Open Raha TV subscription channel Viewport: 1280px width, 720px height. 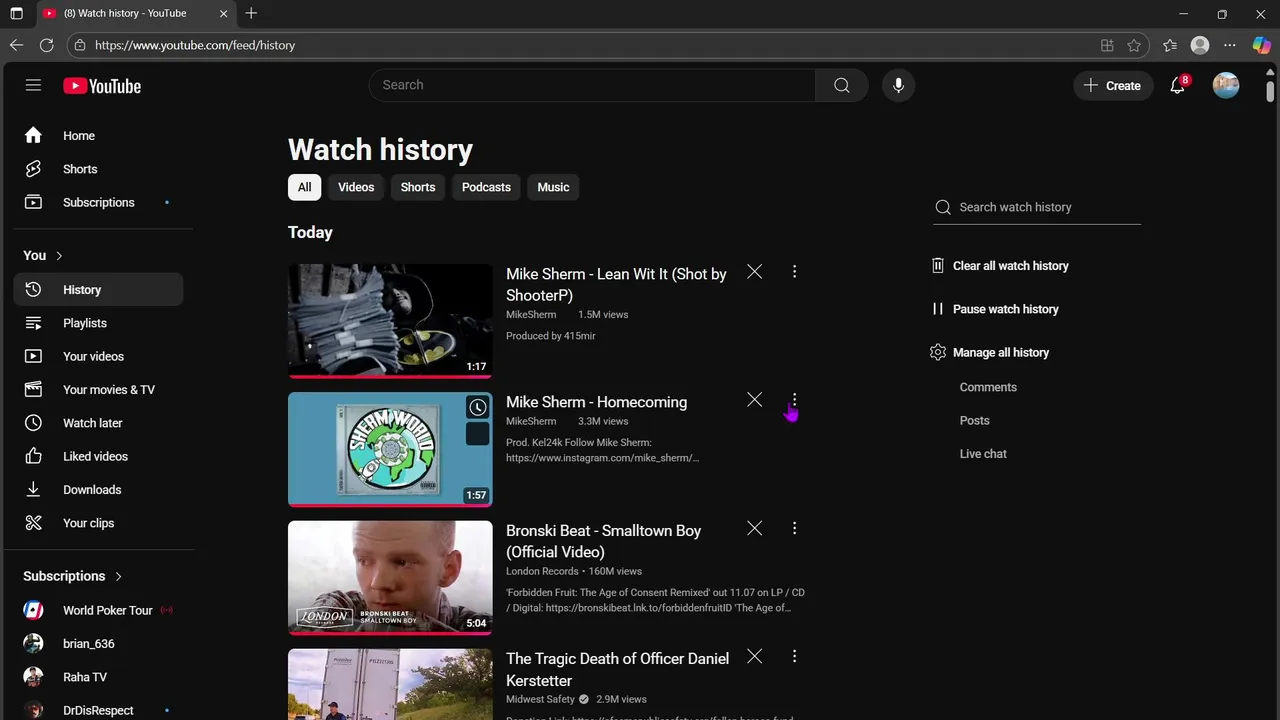coord(98,677)
